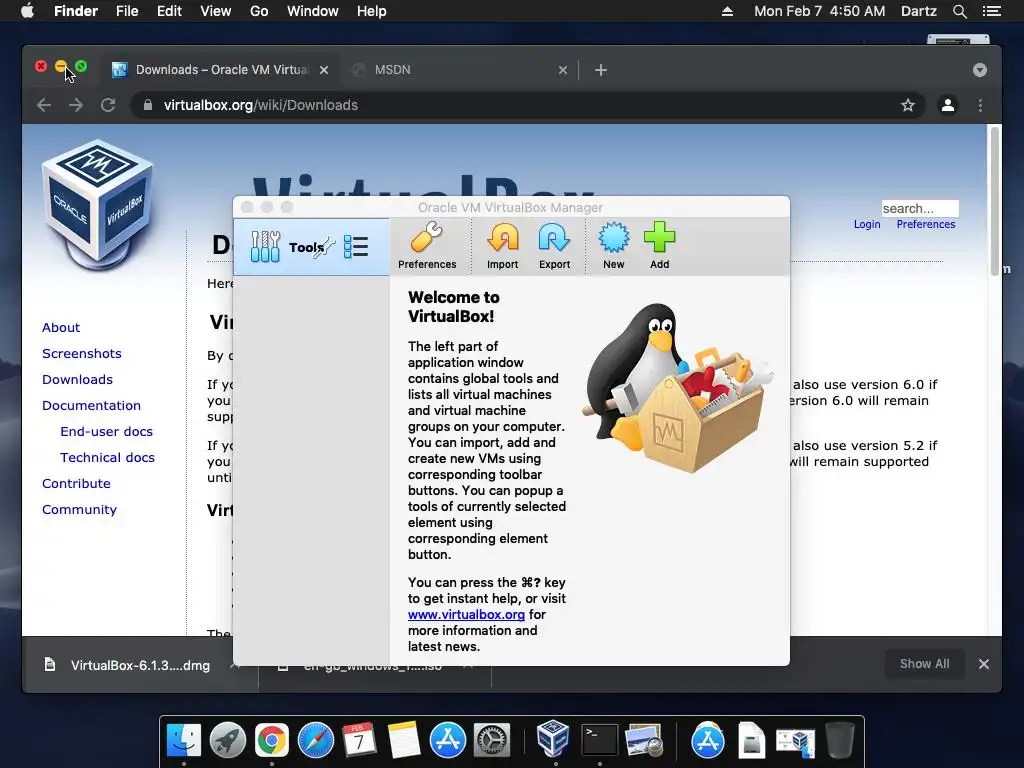
Task: Open the File menu
Action: point(127,11)
